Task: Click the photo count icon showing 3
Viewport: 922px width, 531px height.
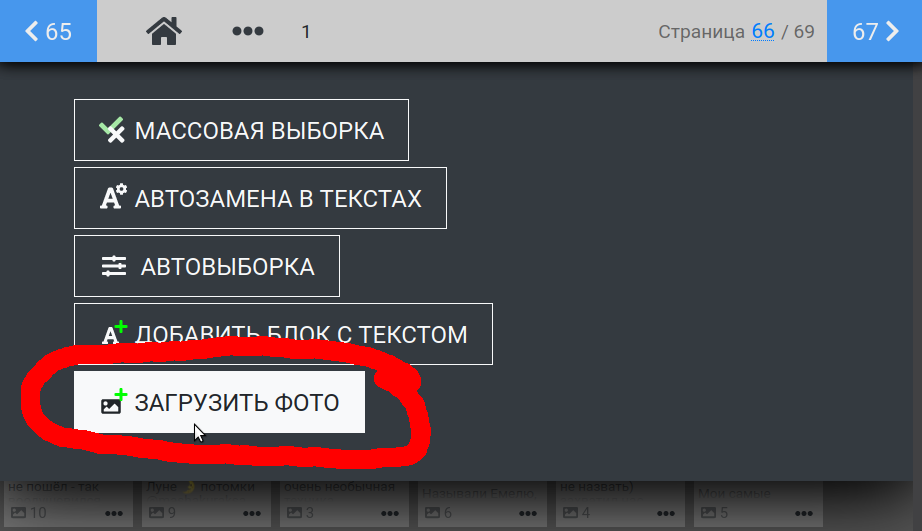Action: (293, 514)
